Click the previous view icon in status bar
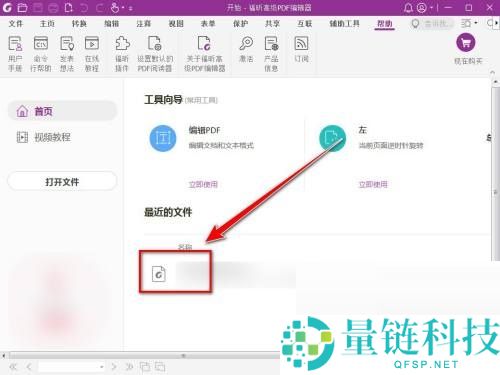 [145, 367]
